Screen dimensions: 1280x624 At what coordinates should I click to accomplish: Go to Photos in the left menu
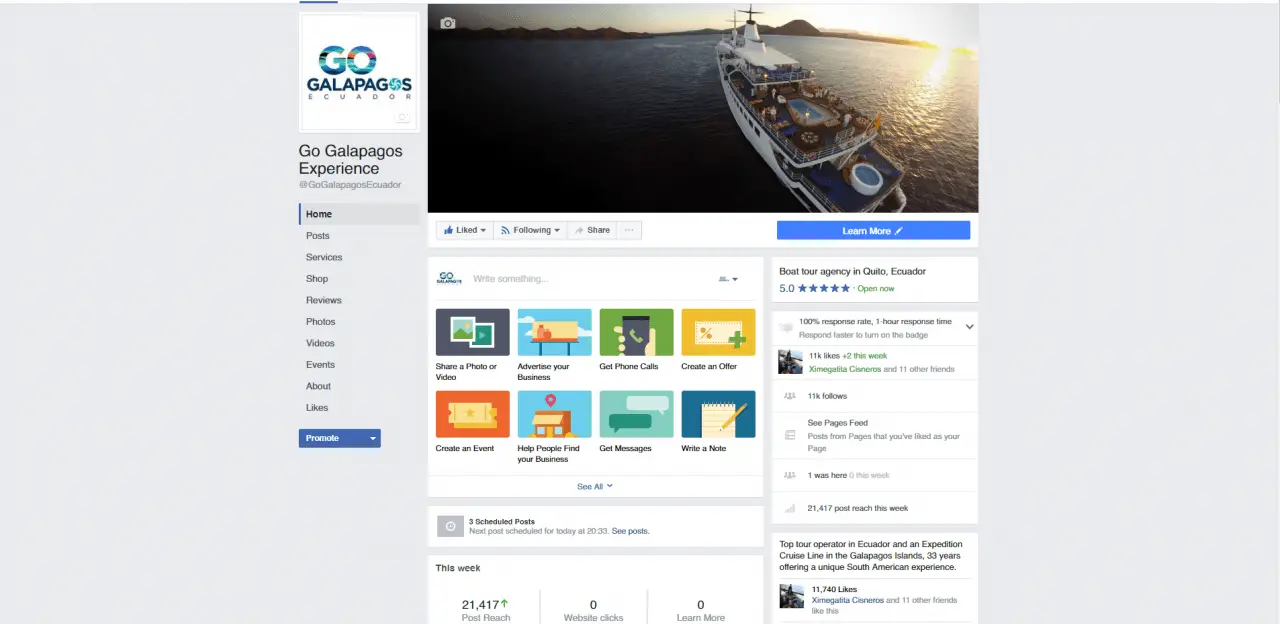tap(320, 322)
